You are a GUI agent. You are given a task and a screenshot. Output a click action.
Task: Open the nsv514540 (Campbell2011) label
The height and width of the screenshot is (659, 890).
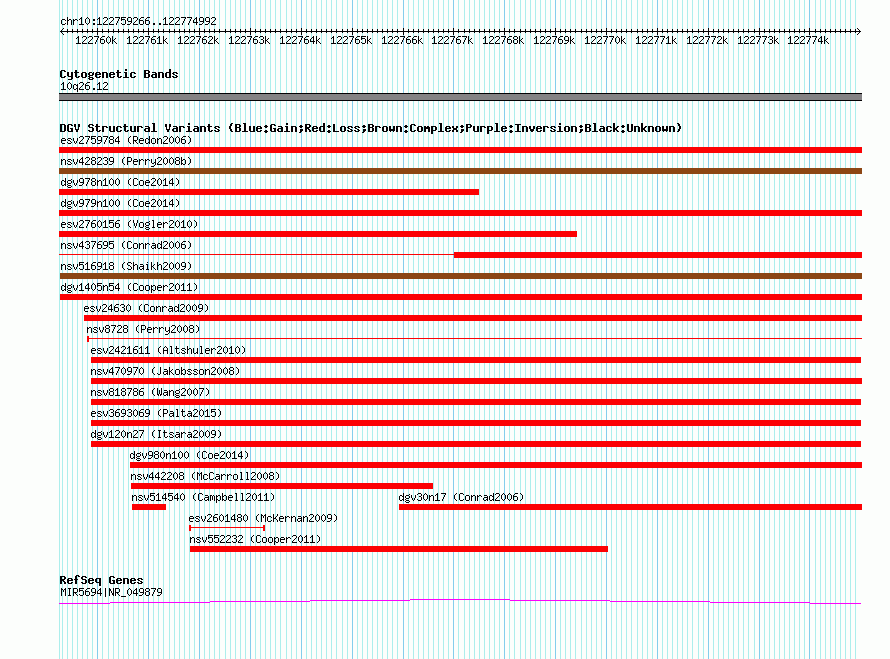click(203, 497)
